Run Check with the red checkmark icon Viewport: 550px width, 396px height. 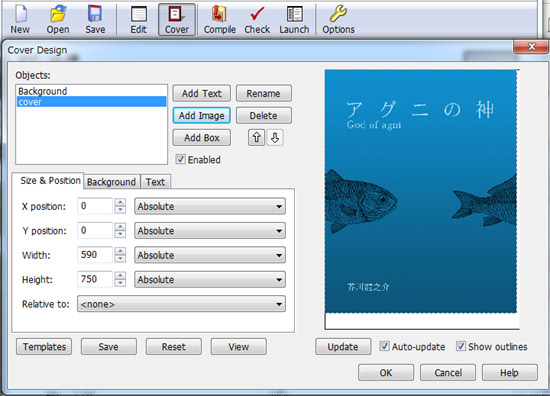tap(257, 20)
